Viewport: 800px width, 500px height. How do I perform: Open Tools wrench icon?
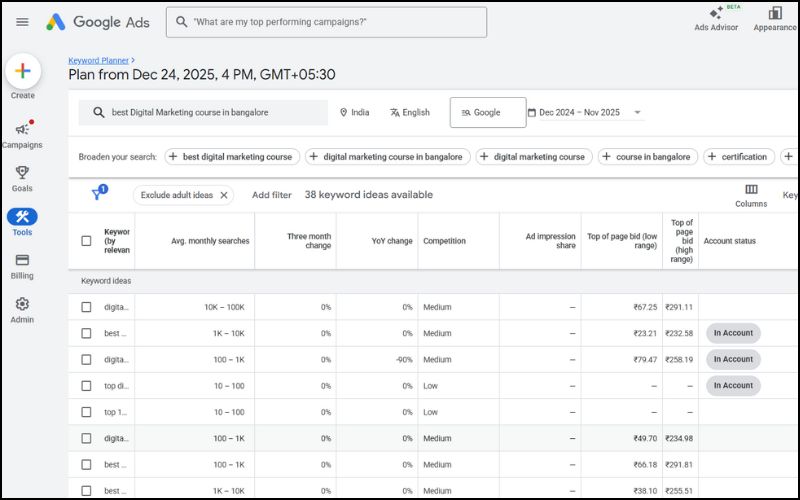(x=22, y=217)
